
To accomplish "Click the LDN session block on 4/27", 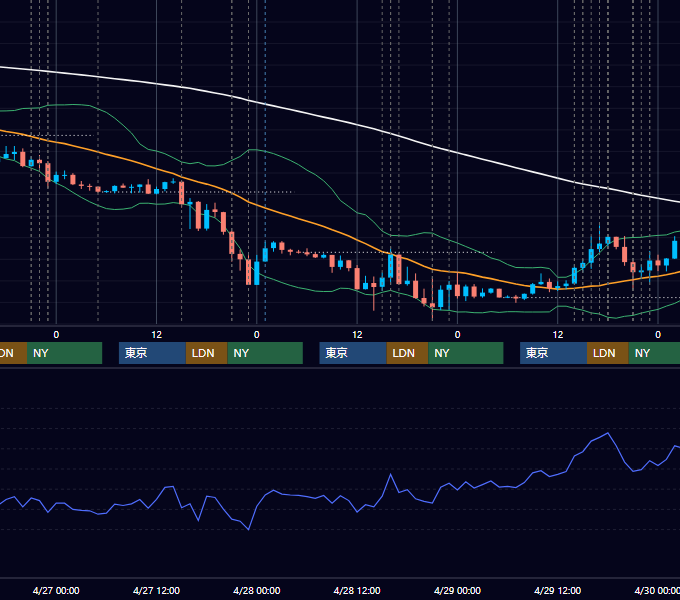I will tap(206, 353).
